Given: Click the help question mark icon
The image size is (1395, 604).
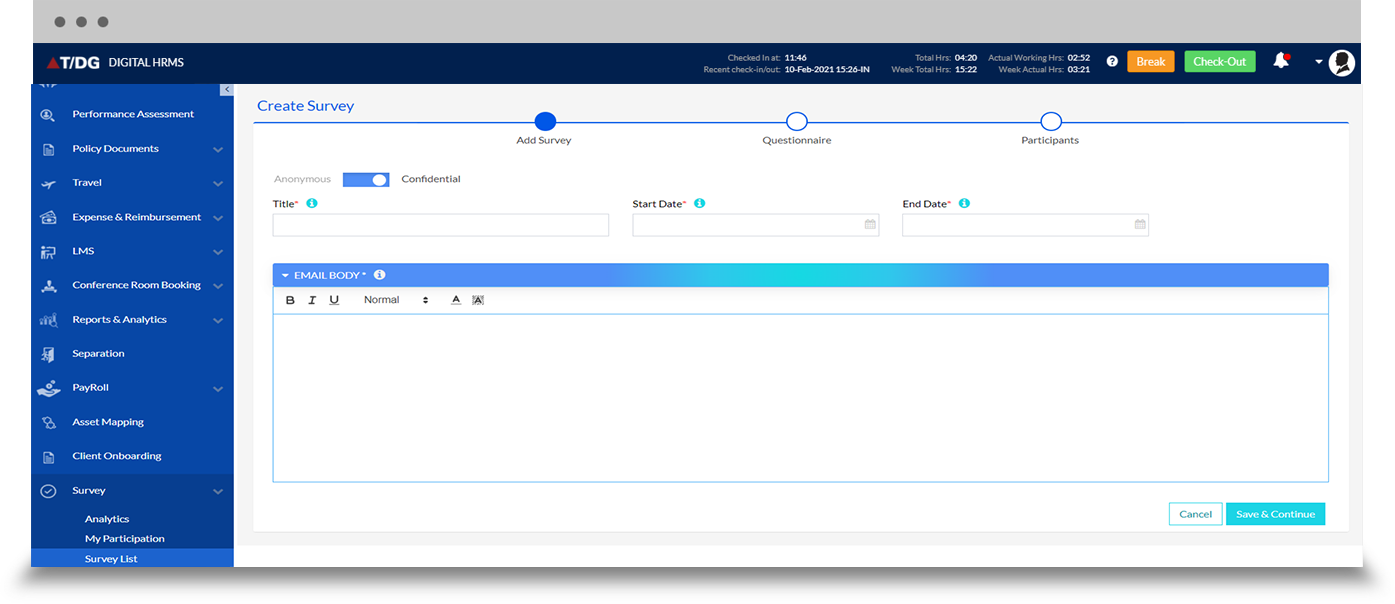Looking at the screenshot, I should tap(1112, 61).
